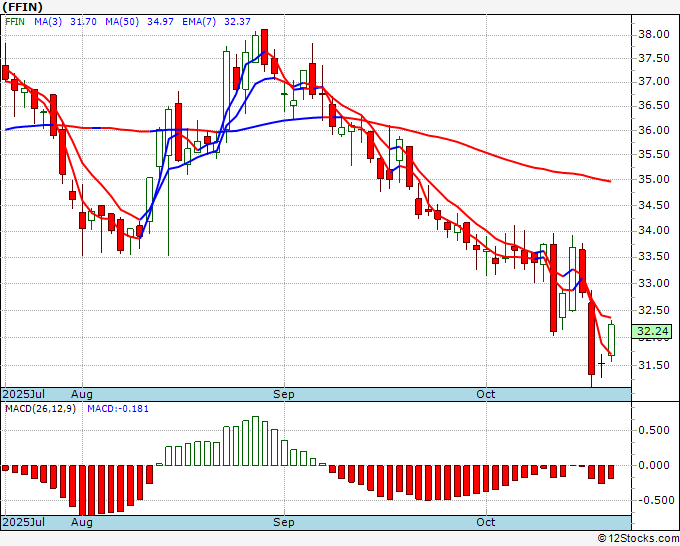Click the 34.00 price axis label
The height and width of the screenshot is (546, 680).
tap(654, 230)
